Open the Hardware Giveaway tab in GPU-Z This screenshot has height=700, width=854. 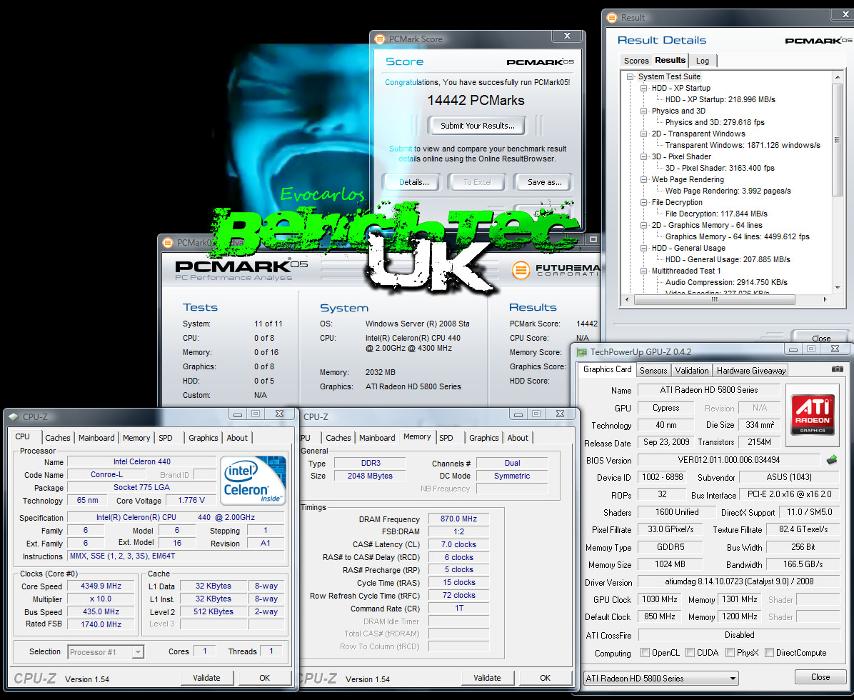coord(751,370)
